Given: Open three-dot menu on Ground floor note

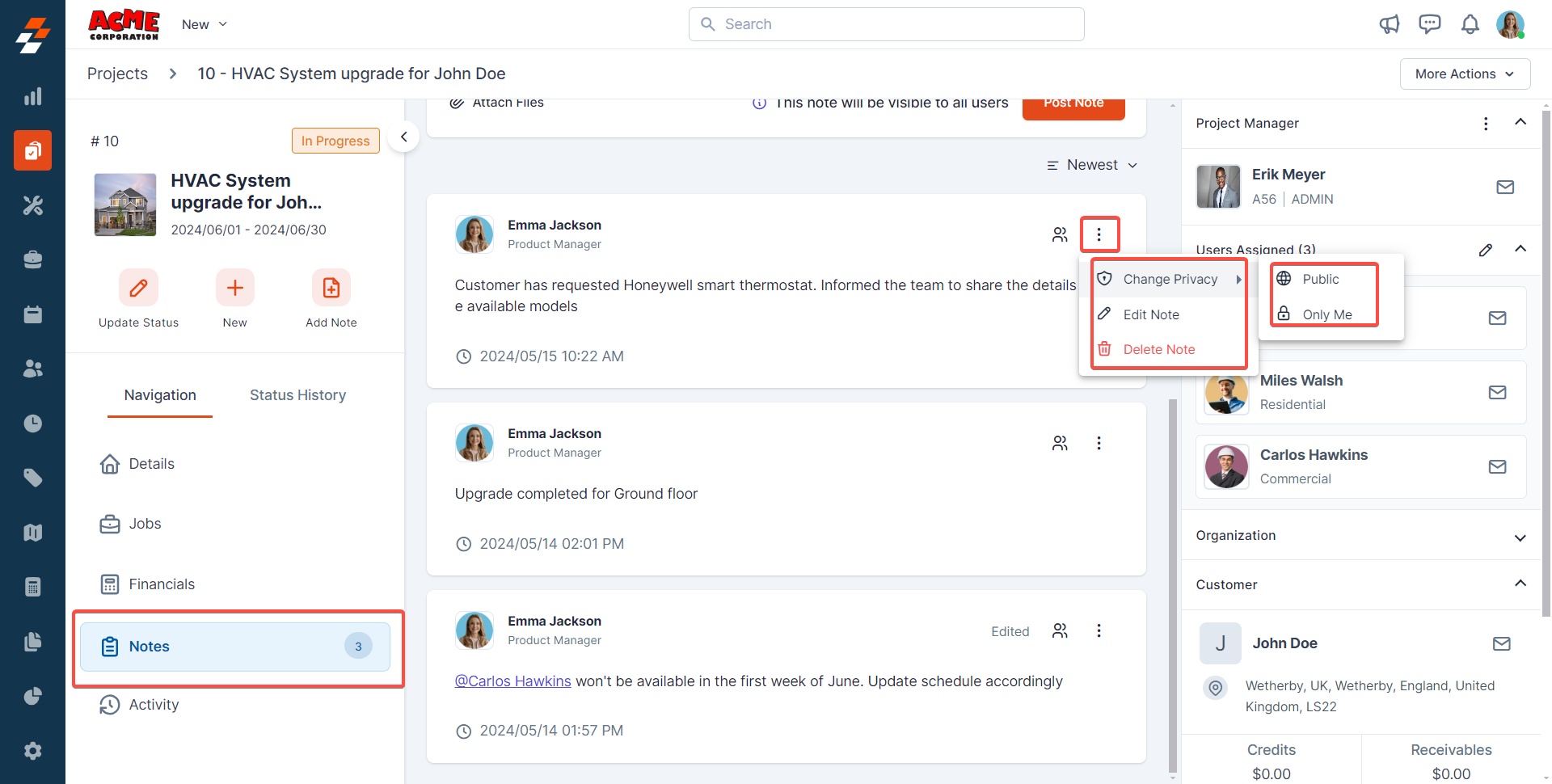Looking at the screenshot, I should [1099, 443].
